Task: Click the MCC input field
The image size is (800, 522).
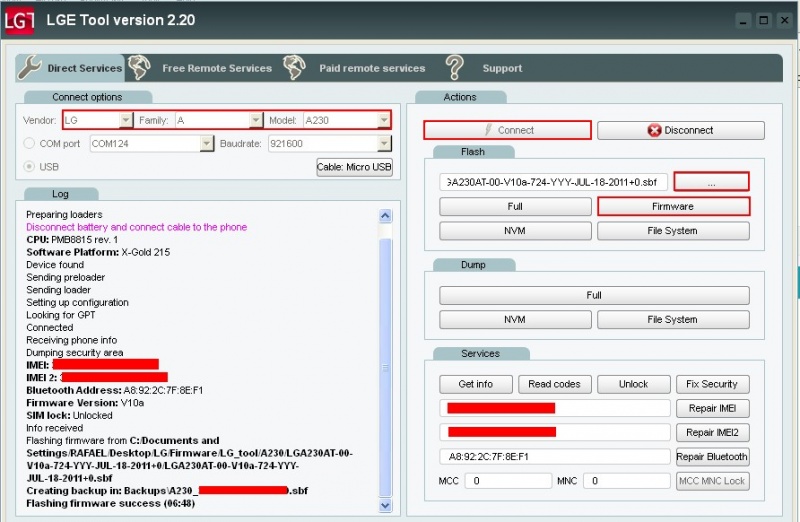Action: tap(508, 481)
